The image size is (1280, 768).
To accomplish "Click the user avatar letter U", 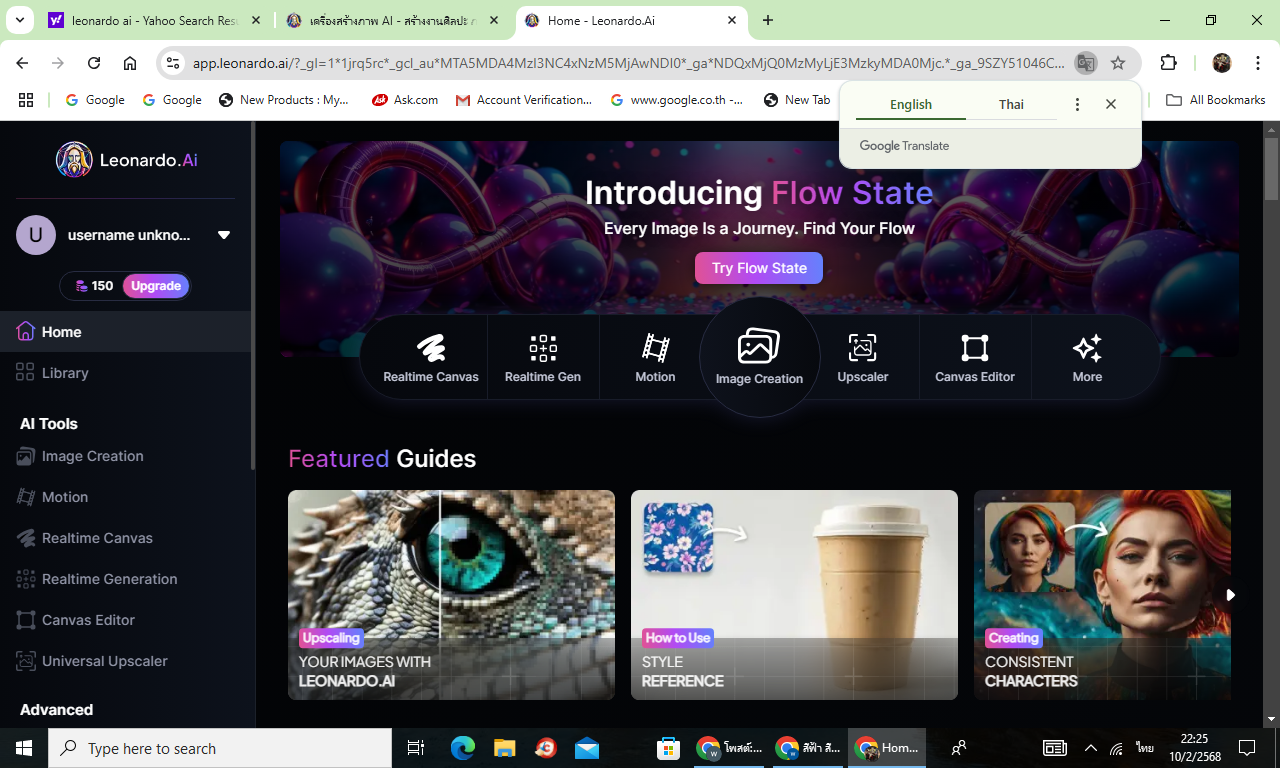I will click(36, 235).
